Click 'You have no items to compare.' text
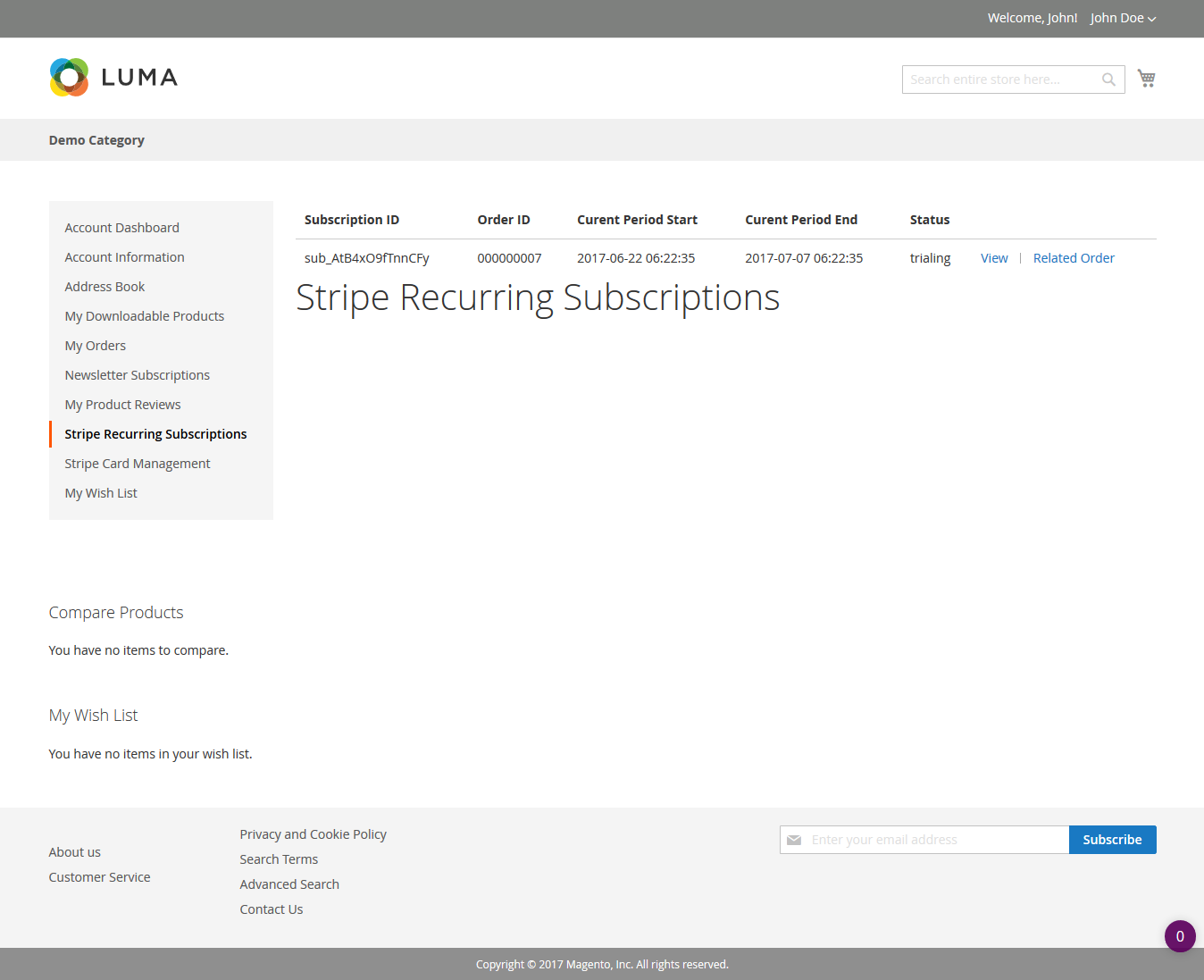1204x980 pixels. coord(138,650)
